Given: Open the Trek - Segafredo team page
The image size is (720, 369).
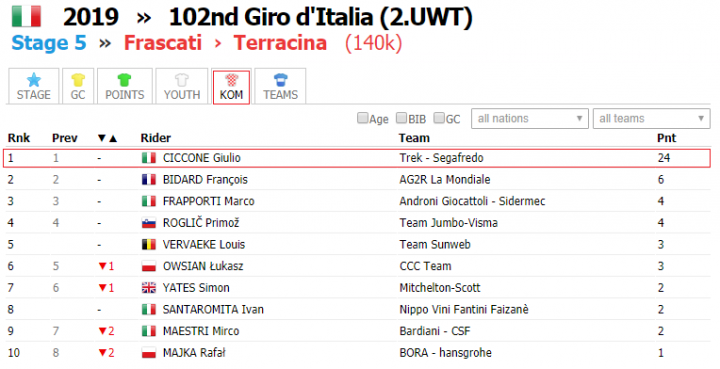Looking at the screenshot, I should point(441,158).
